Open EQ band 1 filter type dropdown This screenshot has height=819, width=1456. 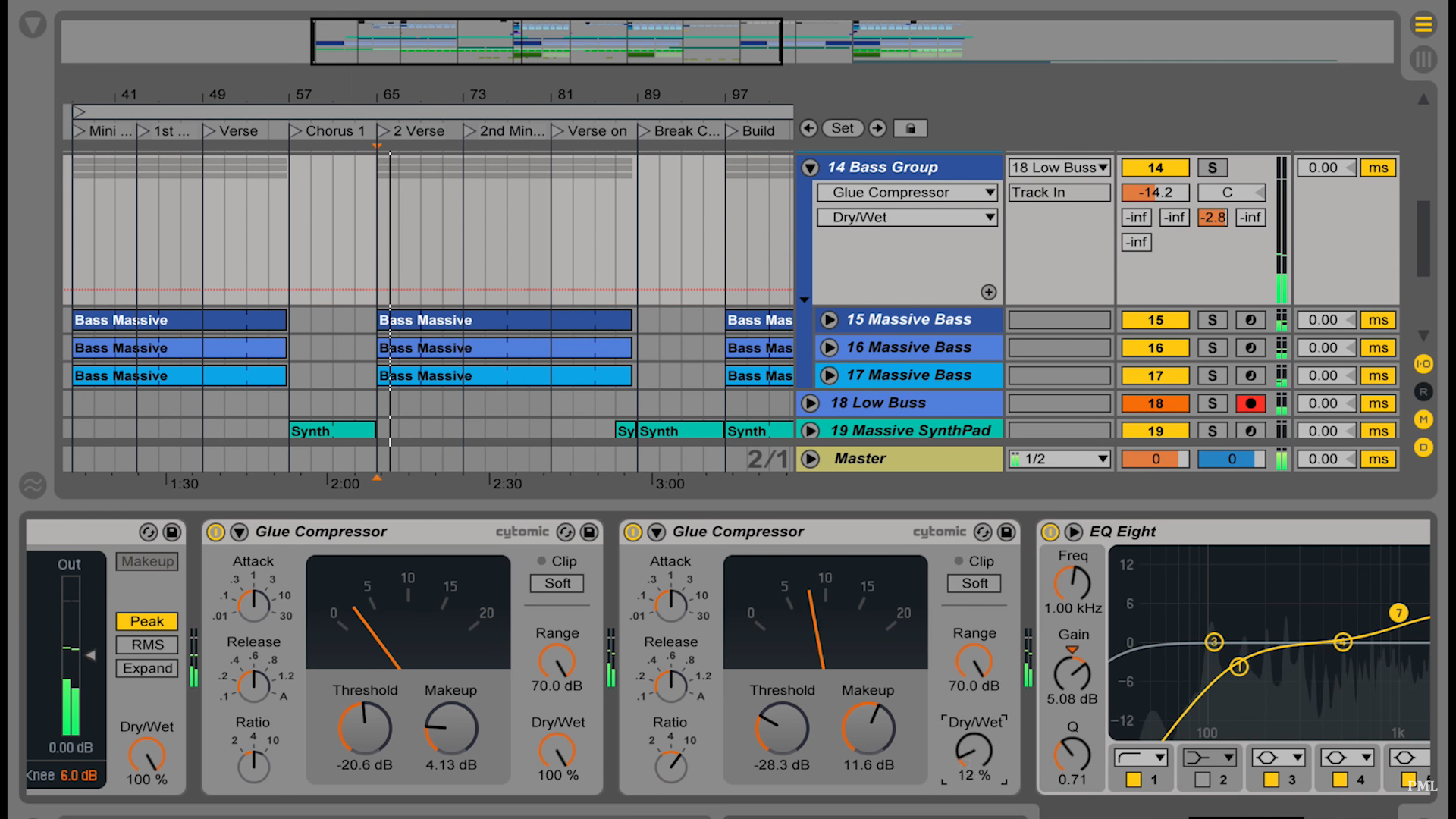coord(1141,758)
